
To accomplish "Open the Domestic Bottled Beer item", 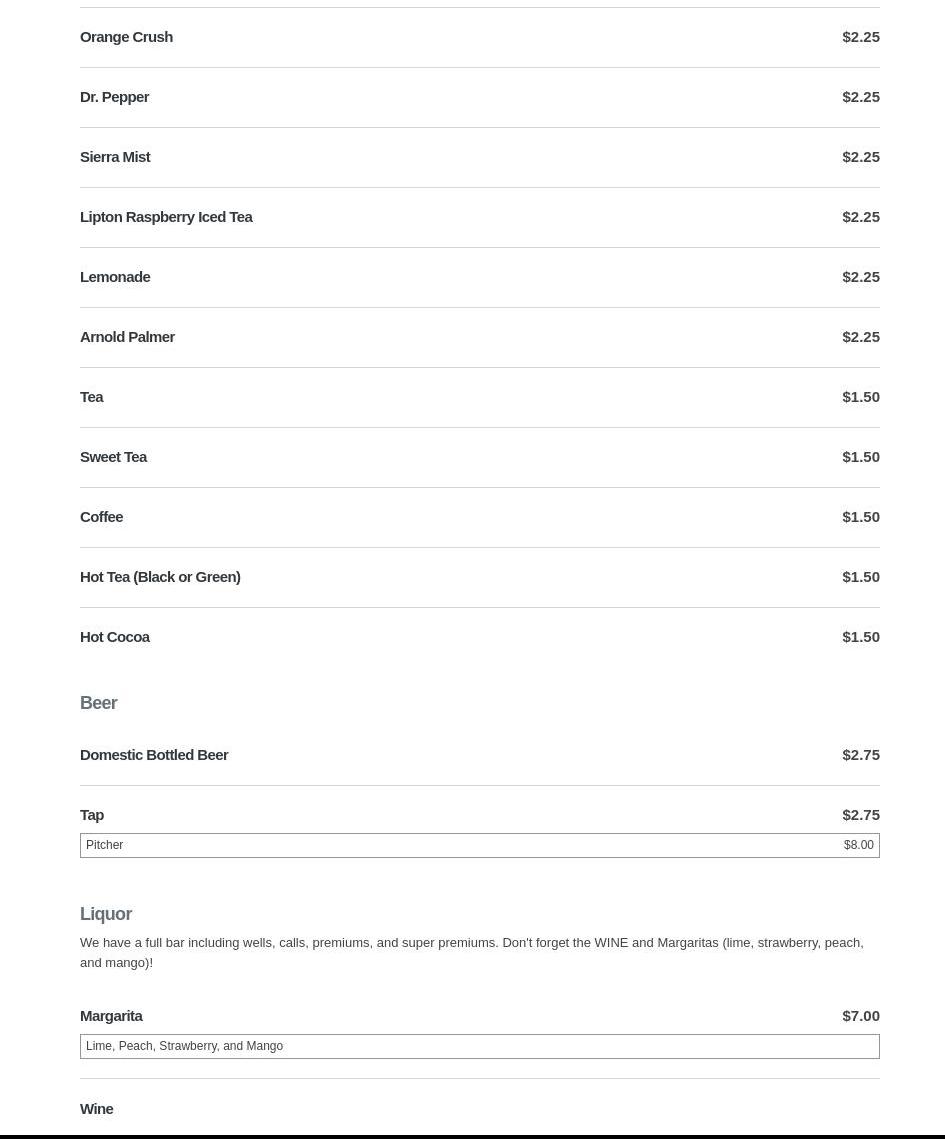I will point(154,755).
